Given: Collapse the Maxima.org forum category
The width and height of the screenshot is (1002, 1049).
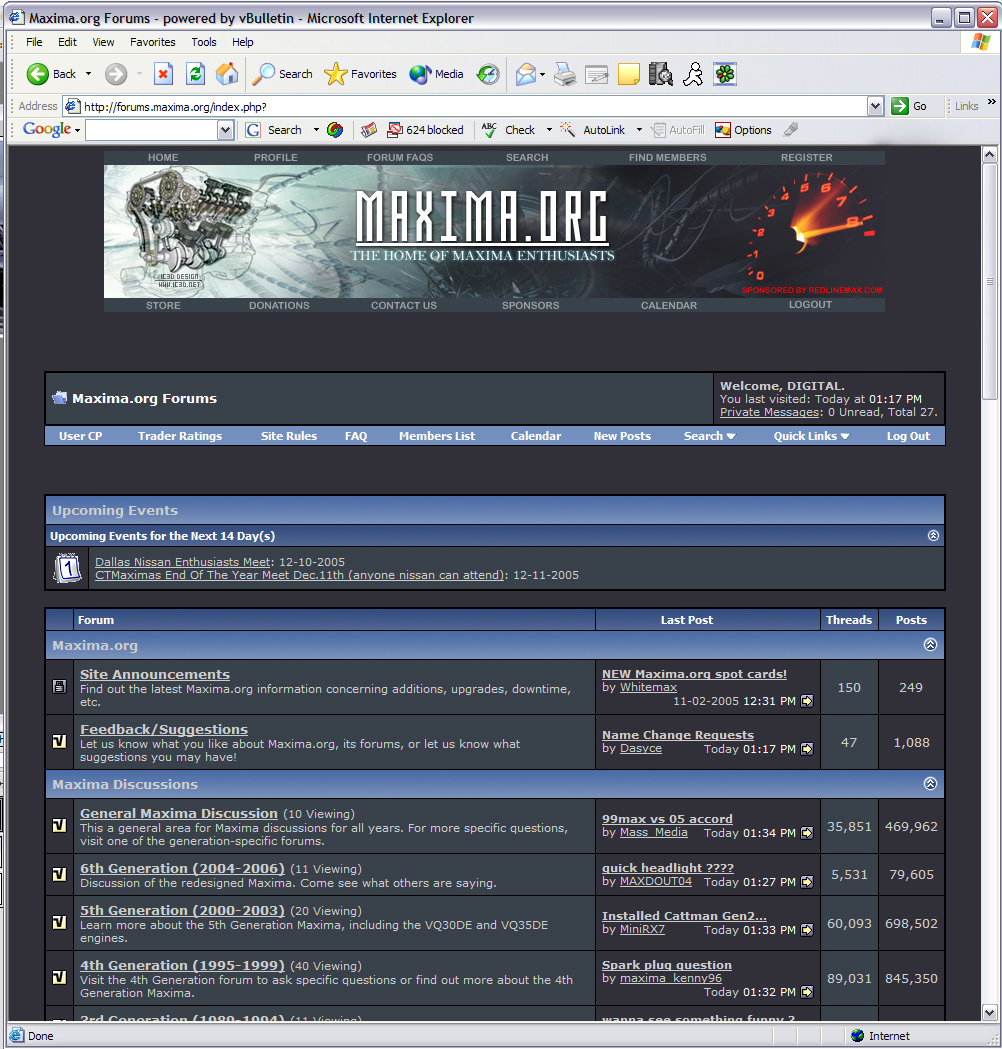Looking at the screenshot, I should 930,644.
